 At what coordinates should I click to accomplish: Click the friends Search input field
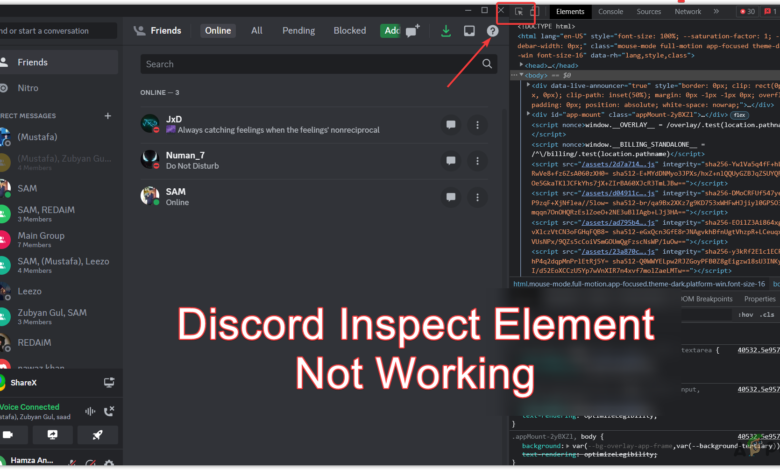pos(318,64)
